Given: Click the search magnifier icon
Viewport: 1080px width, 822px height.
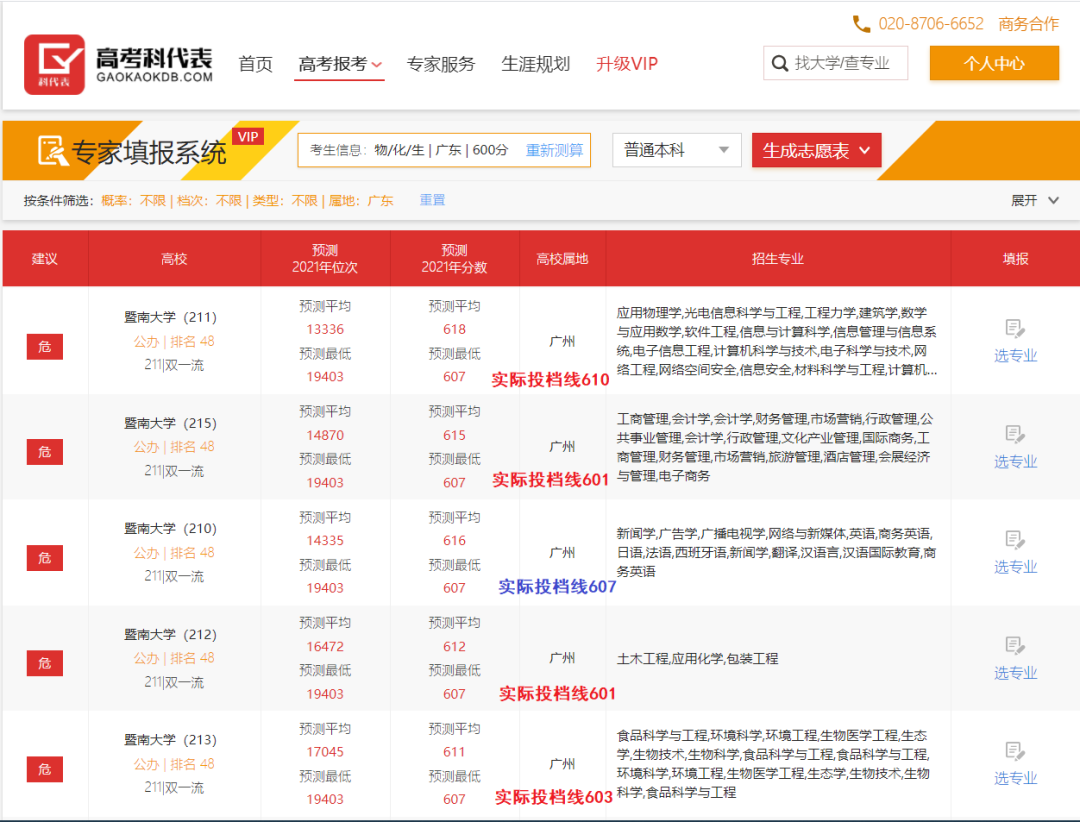Looking at the screenshot, I should (x=780, y=63).
